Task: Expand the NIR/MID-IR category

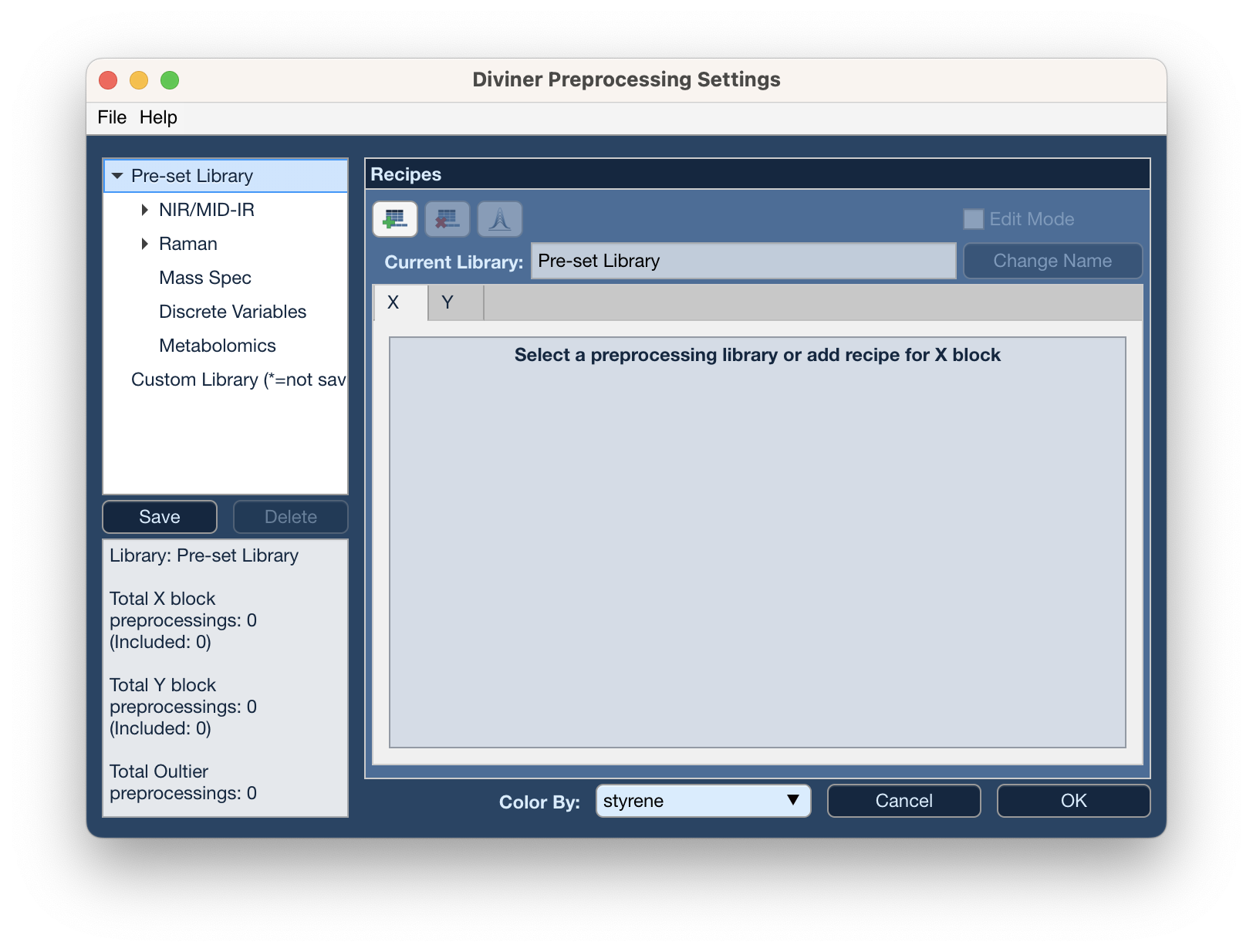Action: click(144, 210)
